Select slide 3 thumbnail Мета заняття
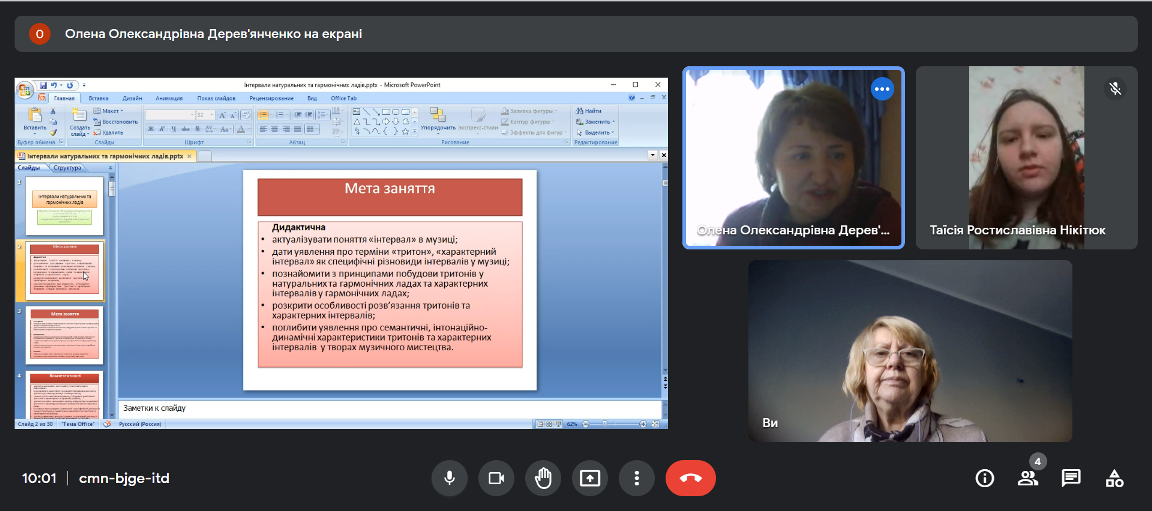1152x511 pixels. (x=65, y=334)
